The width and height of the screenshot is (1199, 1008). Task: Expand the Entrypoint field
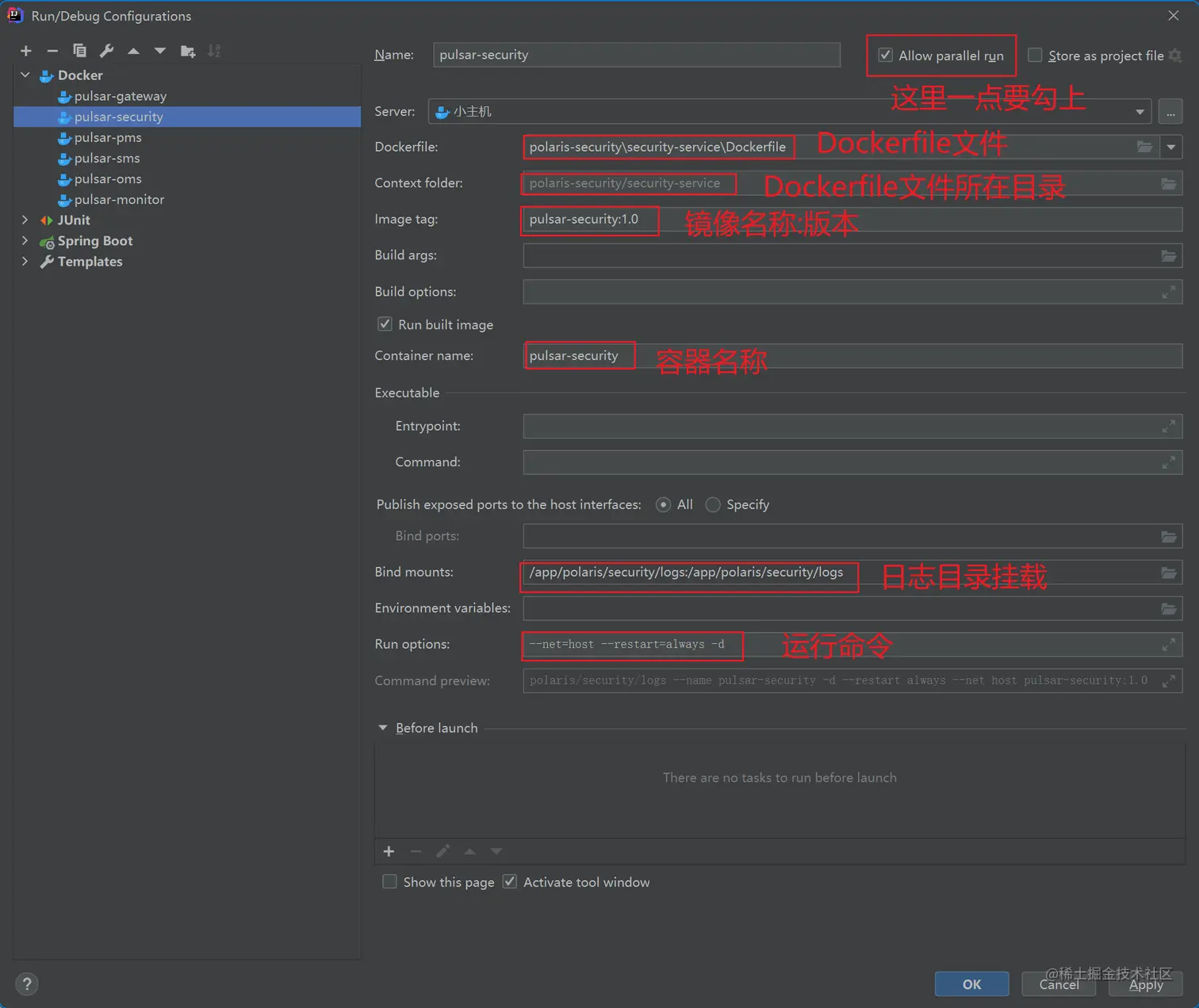[1169, 426]
